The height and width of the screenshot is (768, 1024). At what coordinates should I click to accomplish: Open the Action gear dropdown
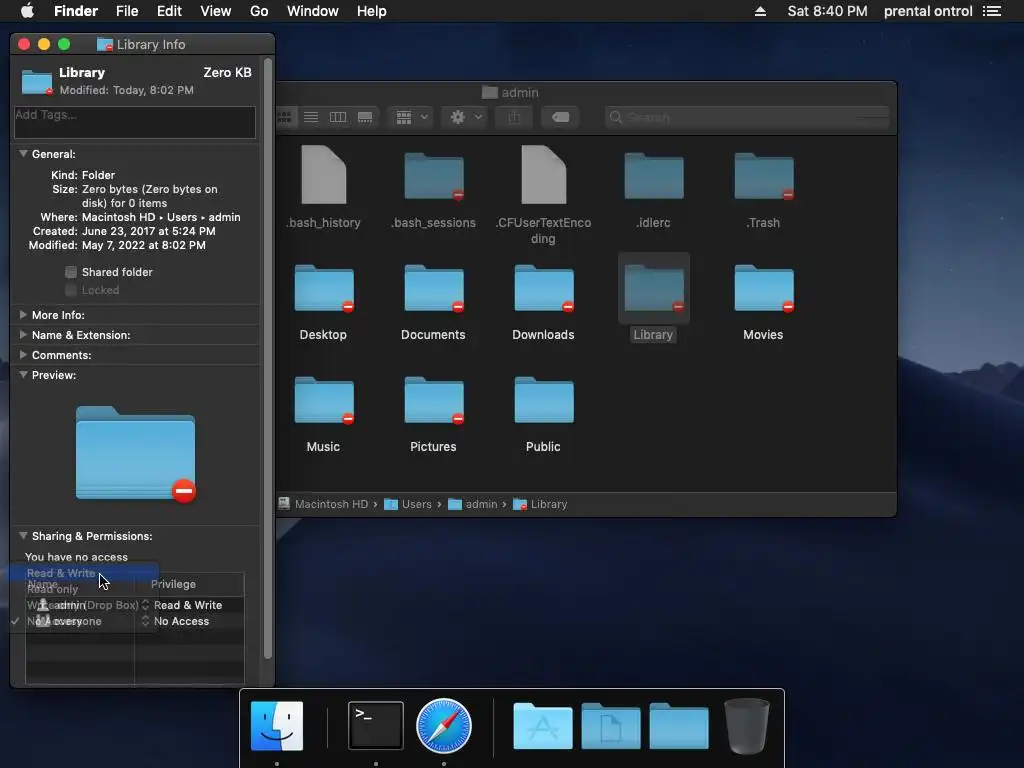466,117
